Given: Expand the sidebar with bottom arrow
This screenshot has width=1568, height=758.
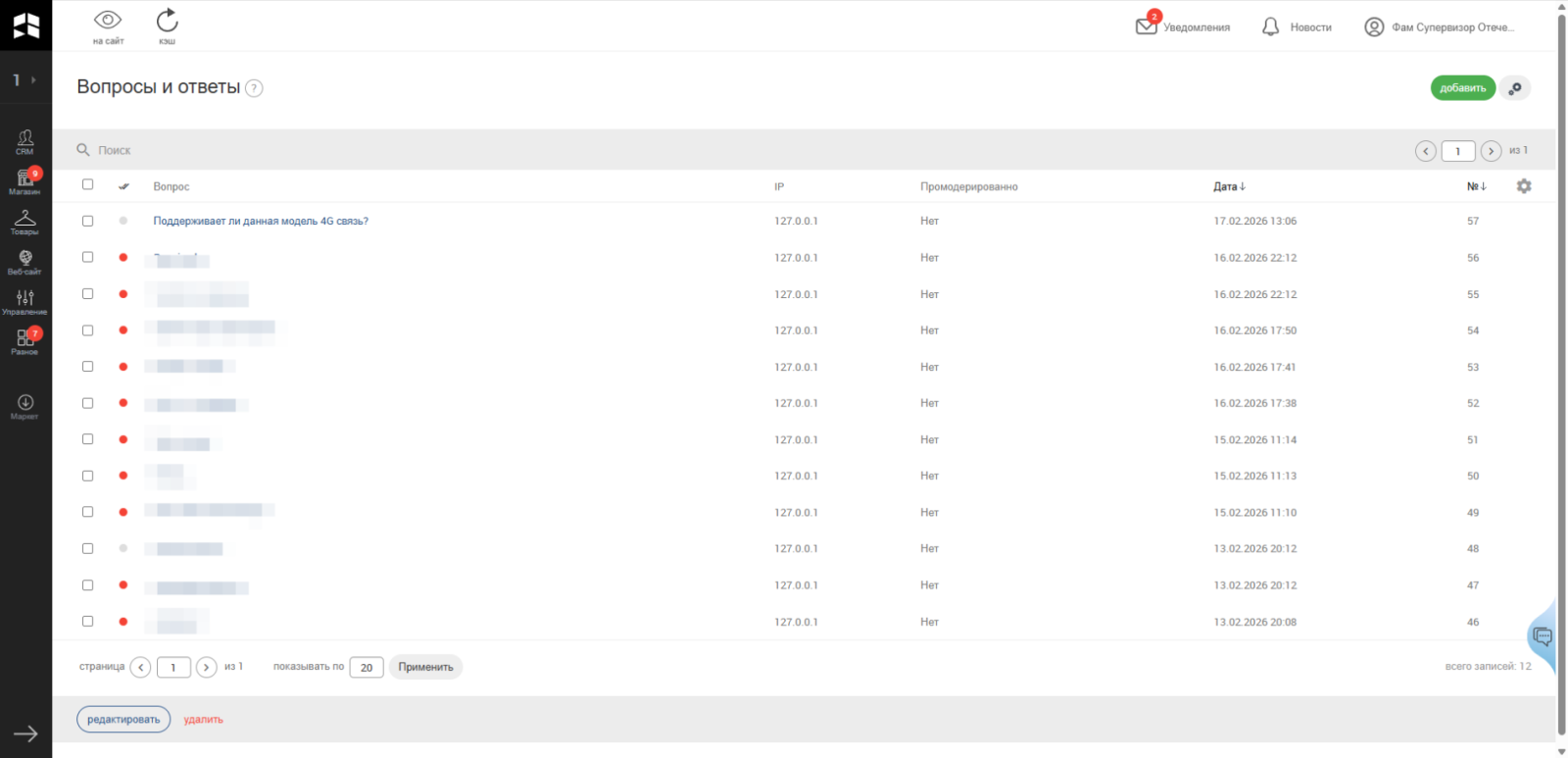Looking at the screenshot, I should (x=25, y=733).
